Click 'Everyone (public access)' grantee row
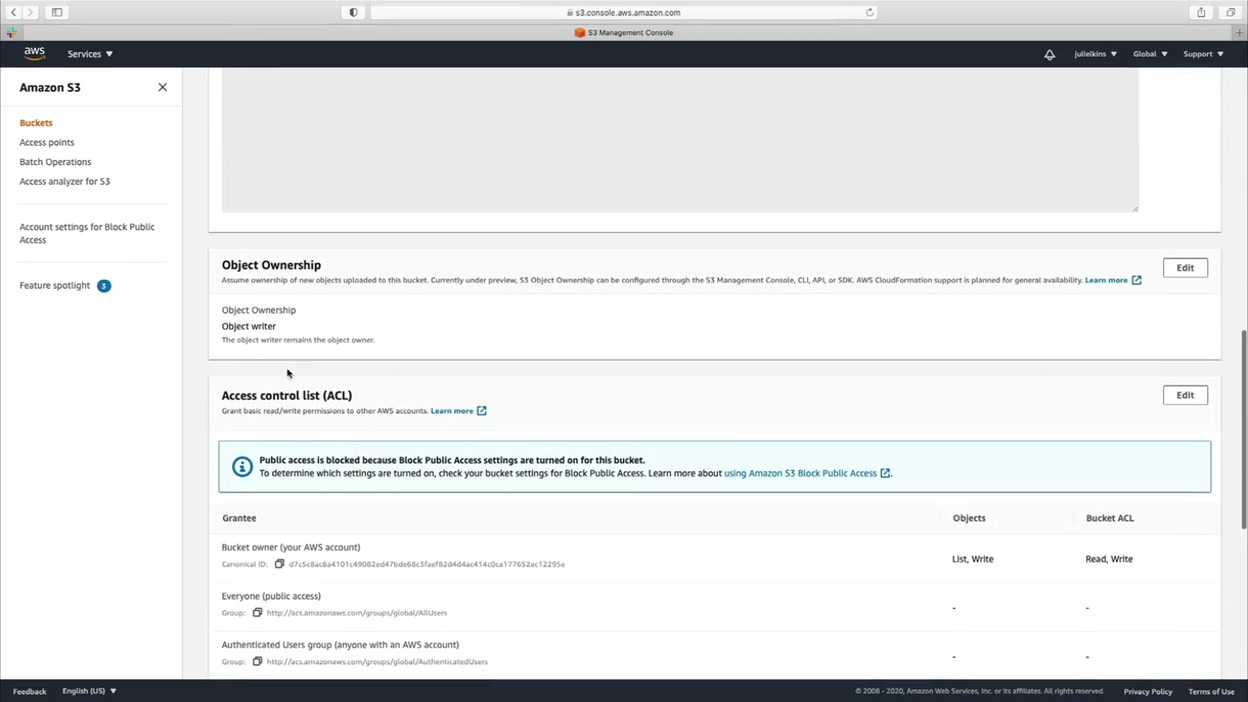The image size is (1248, 702). pos(714,605)
